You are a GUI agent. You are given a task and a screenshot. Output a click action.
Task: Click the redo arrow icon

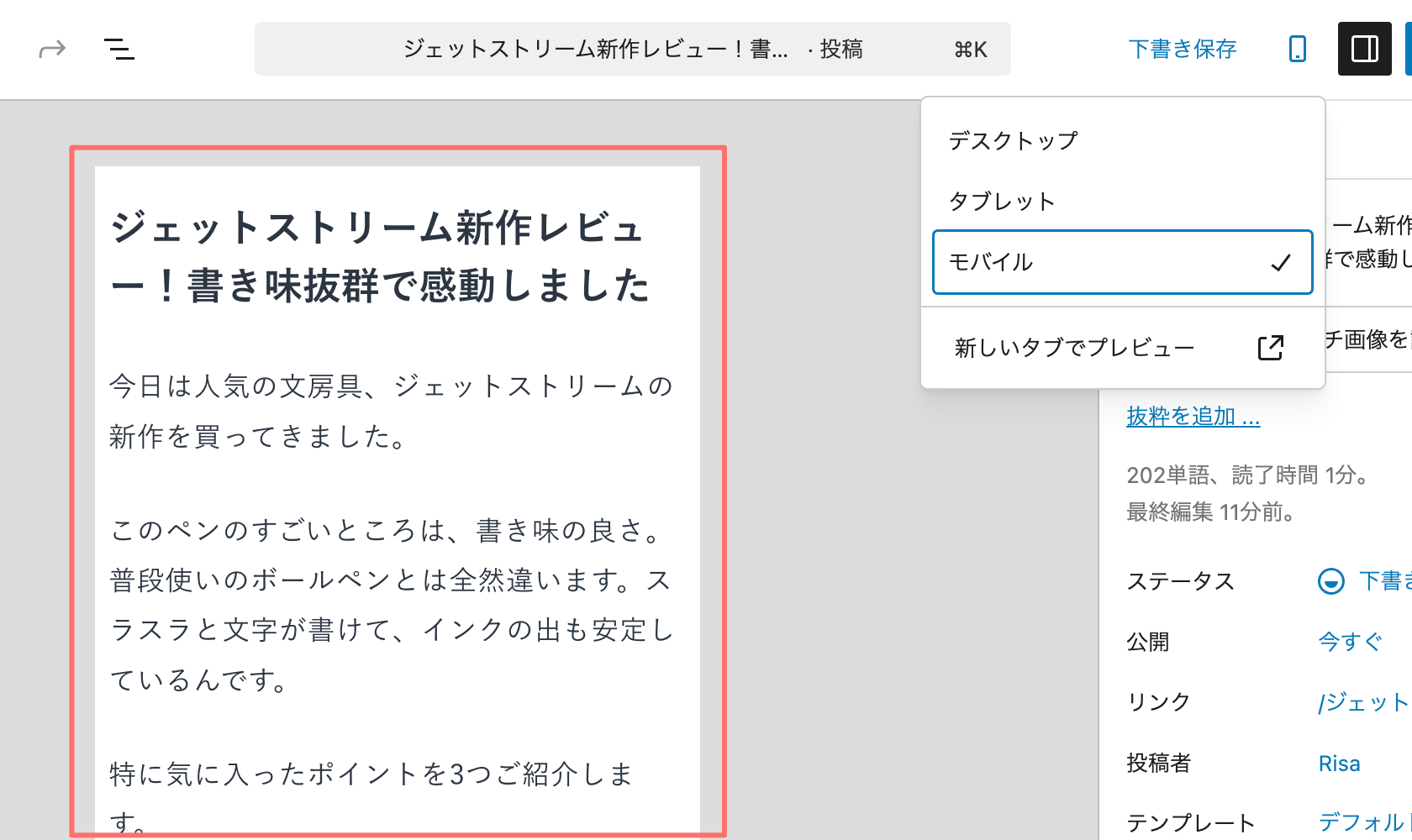pyautogui.click(x=52, y=50)
